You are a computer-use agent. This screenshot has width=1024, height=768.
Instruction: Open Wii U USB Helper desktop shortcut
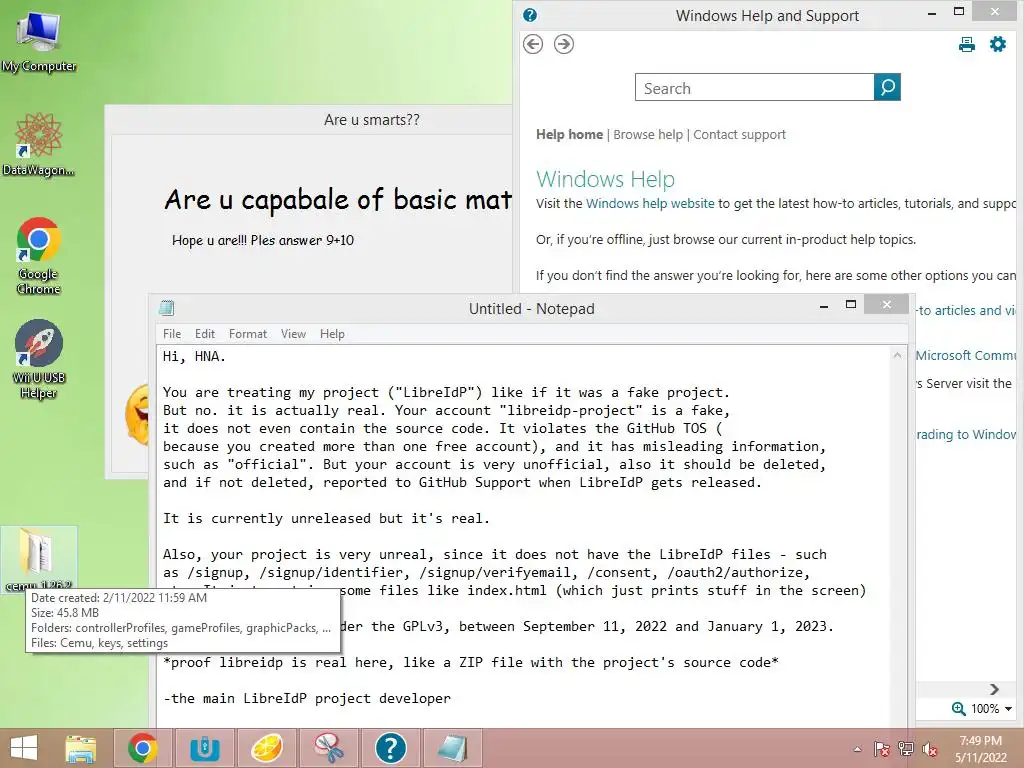coord(39,359)
